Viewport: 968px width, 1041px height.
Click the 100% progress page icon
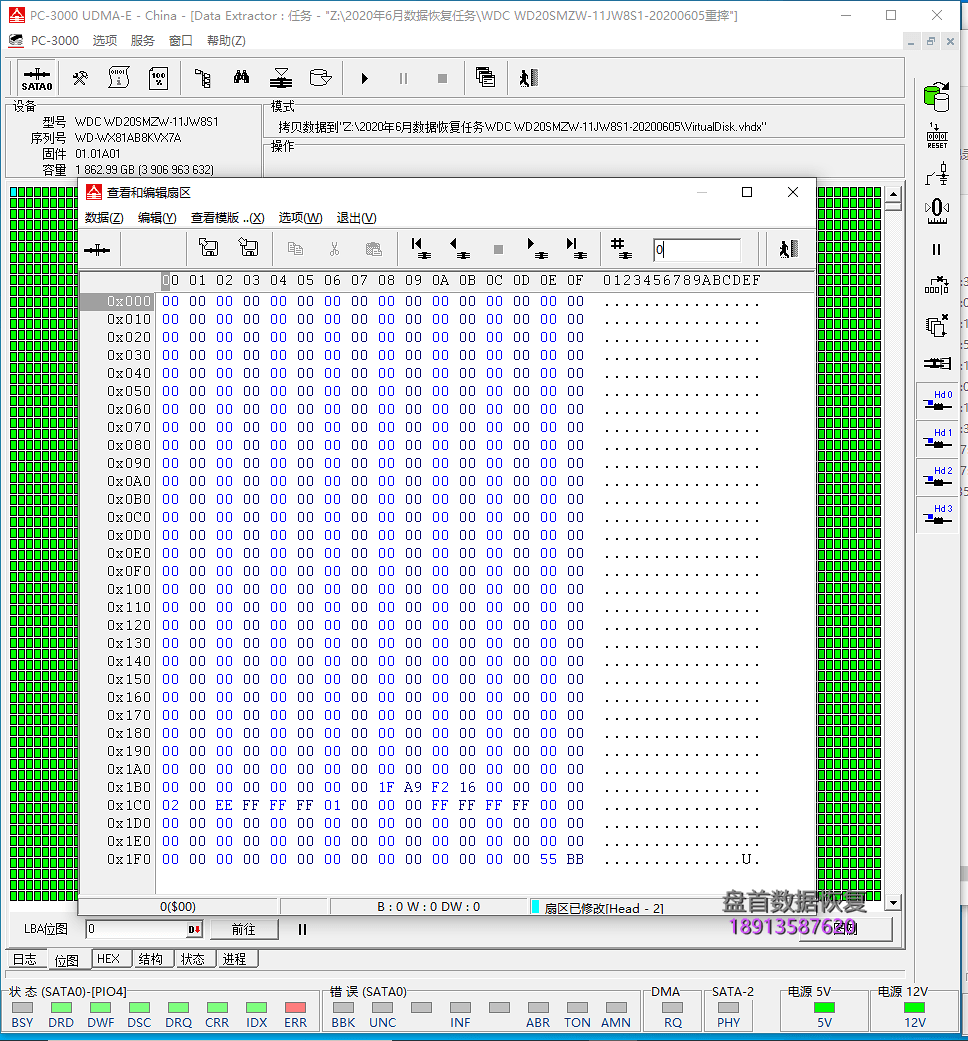coord(159,78)
